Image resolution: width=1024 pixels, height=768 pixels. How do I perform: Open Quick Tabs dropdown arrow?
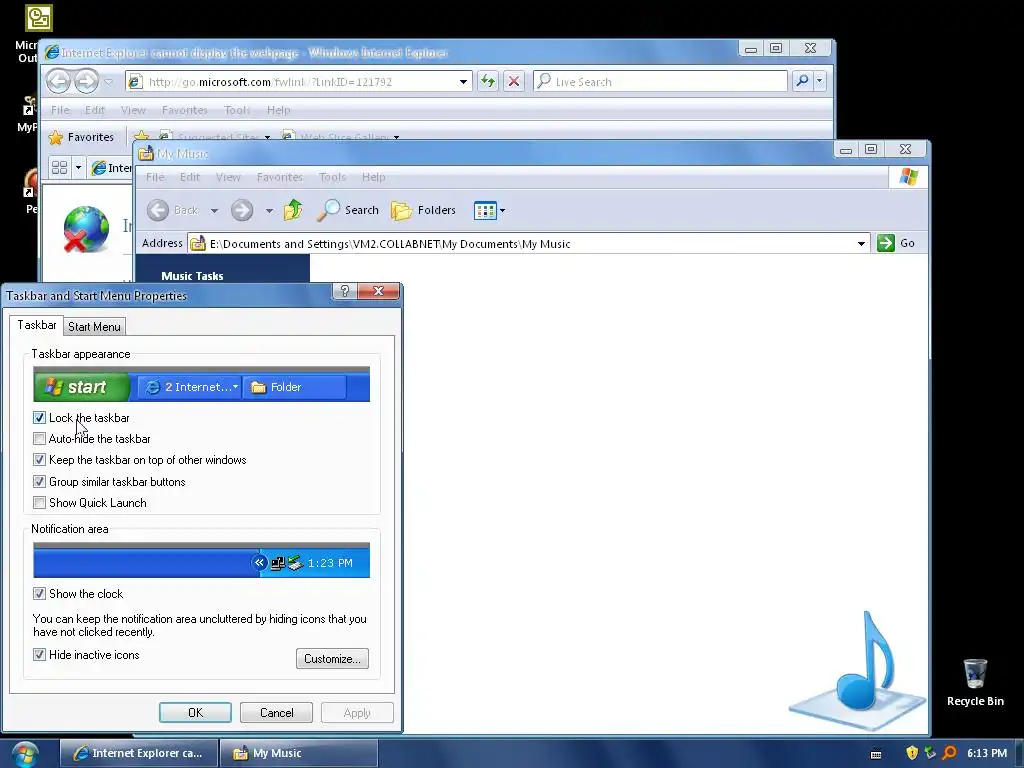tap(78, 168)
